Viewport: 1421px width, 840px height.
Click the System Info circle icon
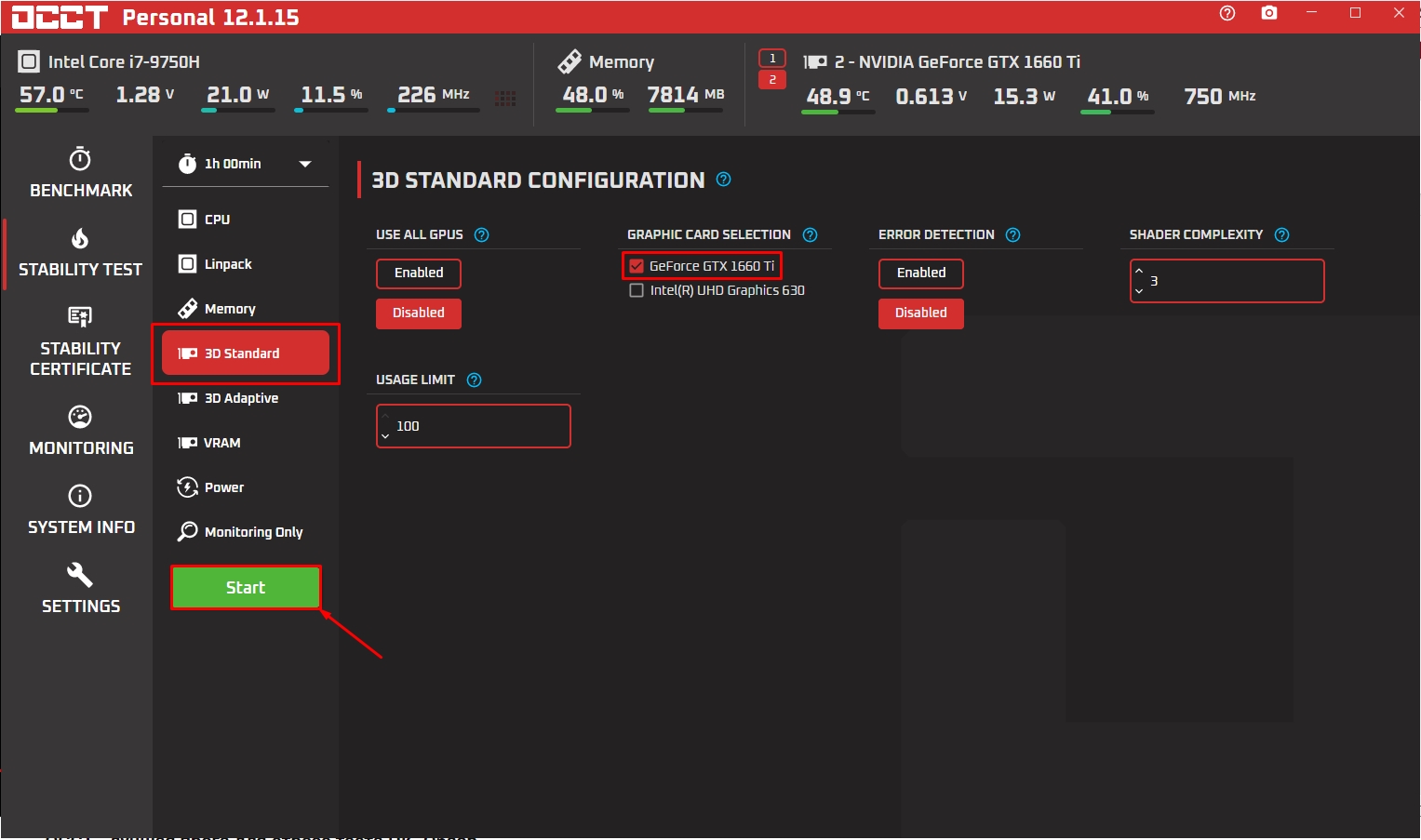[x=80, y=495]
